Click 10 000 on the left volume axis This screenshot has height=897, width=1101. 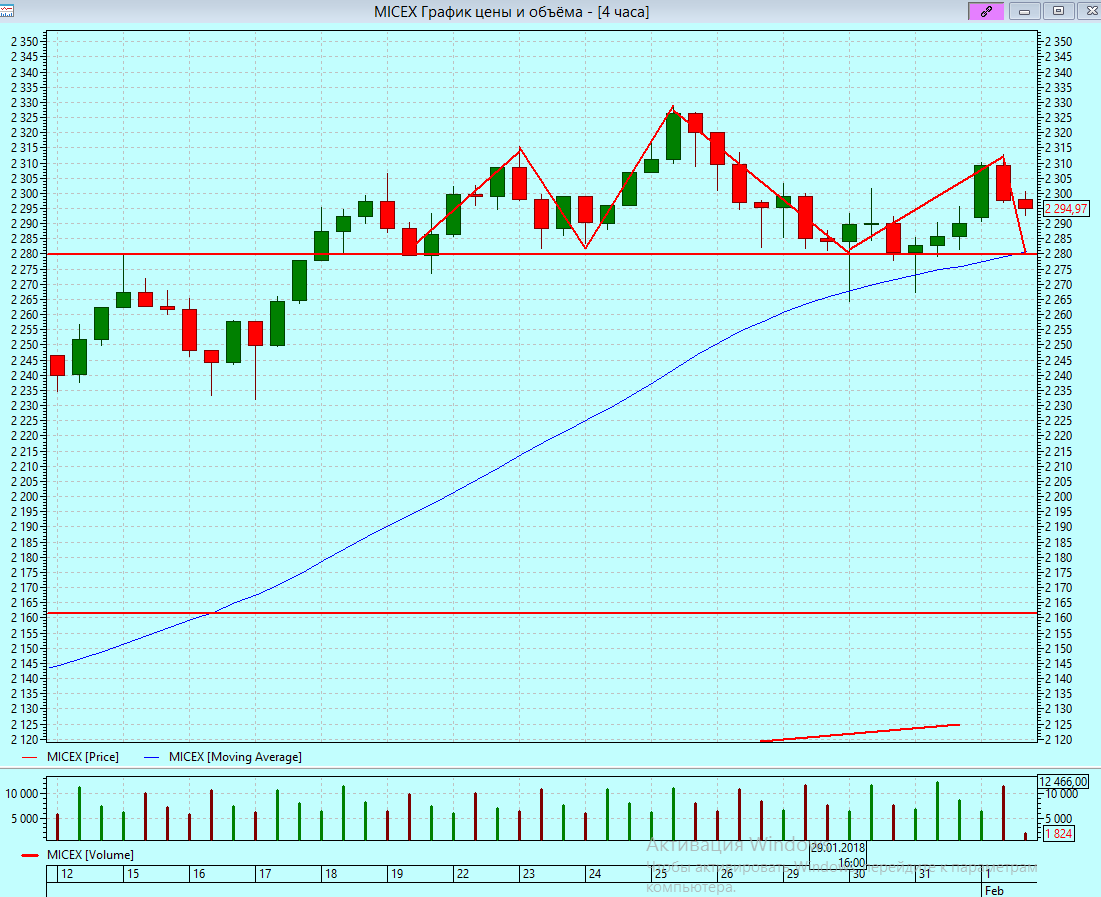click(x=22, y=794)
